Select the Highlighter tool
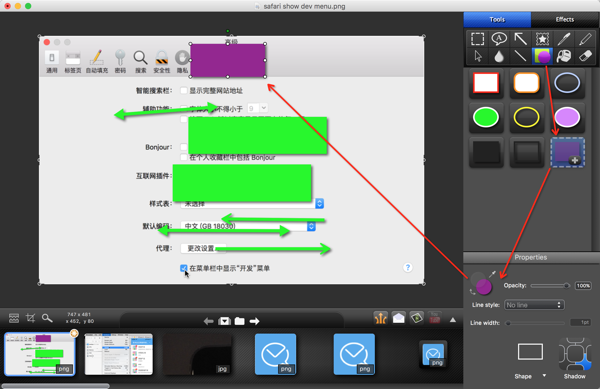 pyautogui.click(x=585, y=39)
